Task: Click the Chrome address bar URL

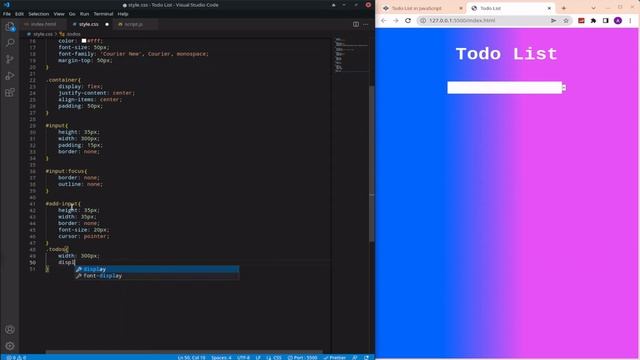Action: [x=462, y=20]
